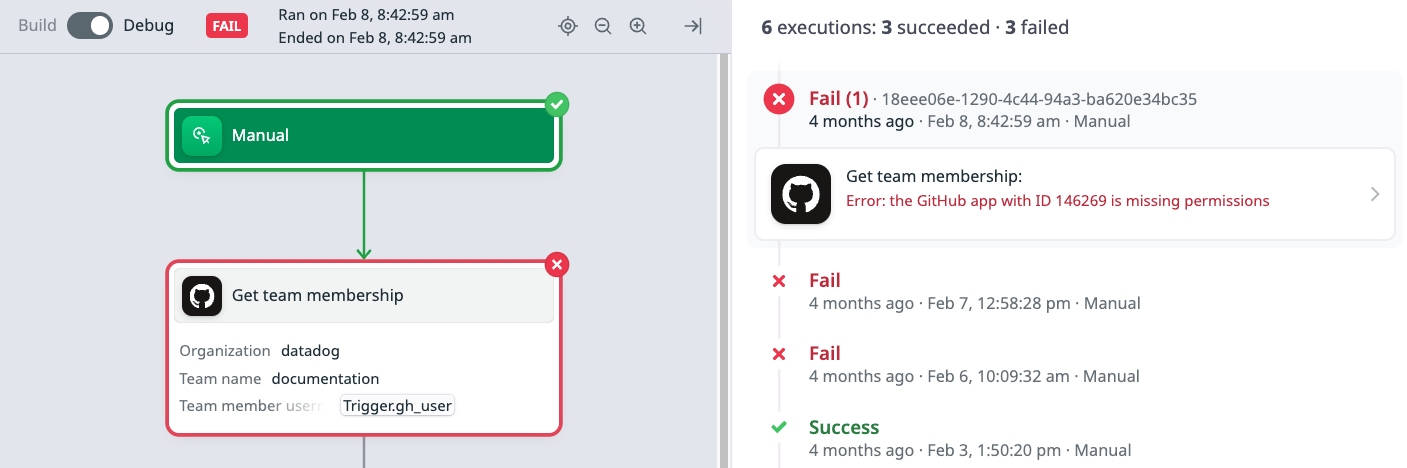Click the Fail (1) execution header
The width and height of the screenshot is (1407, 468).
pos(838,99)
